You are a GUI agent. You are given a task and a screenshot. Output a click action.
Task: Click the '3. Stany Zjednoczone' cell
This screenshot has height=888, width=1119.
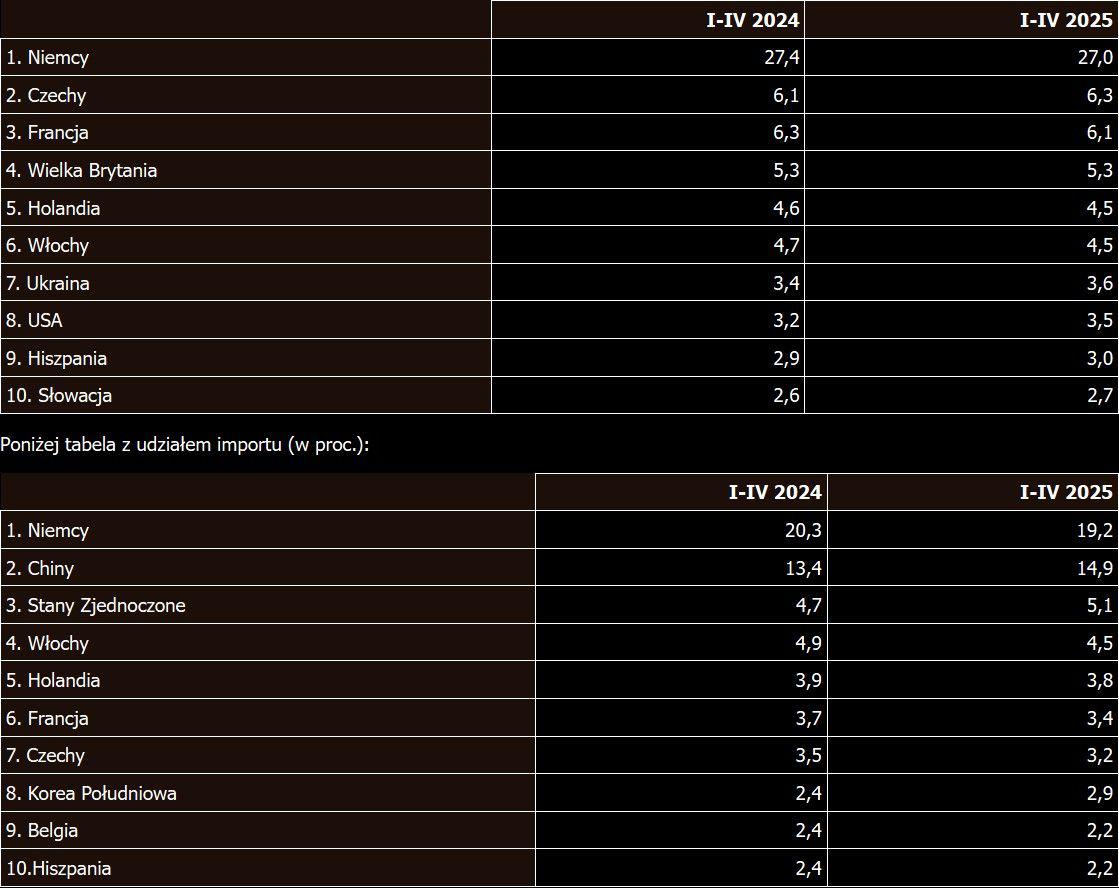click(x=96, y=605)
